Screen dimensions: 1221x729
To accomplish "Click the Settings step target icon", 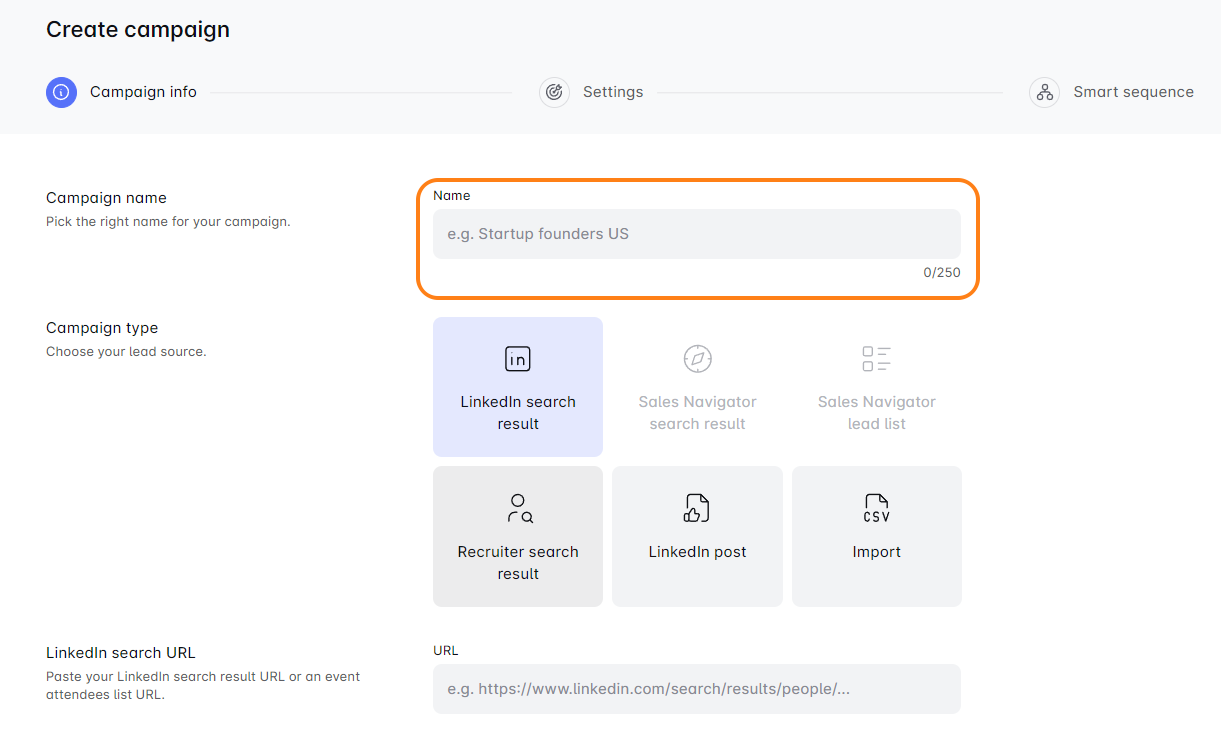I will click(554, 92).
